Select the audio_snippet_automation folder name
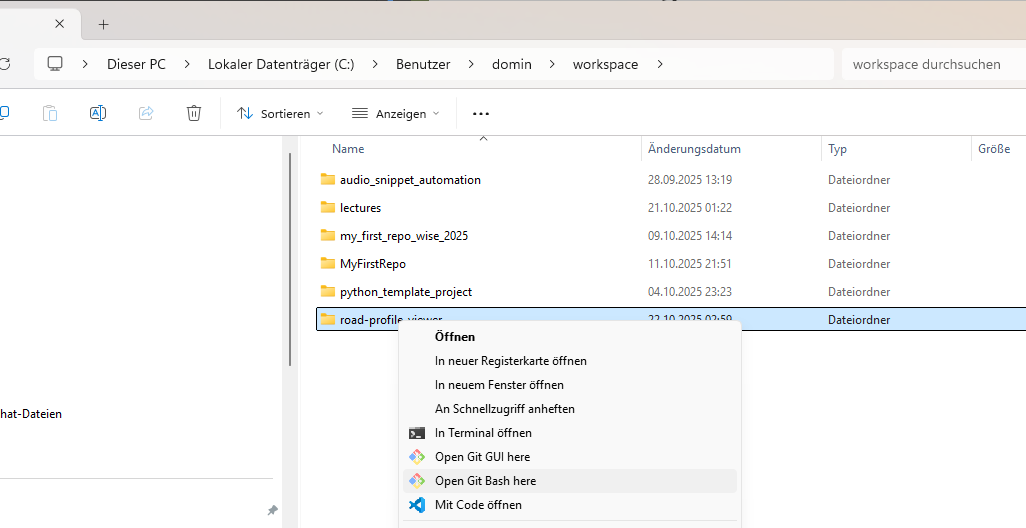This screenshot has width=1026, height=528. pos(410,180)
